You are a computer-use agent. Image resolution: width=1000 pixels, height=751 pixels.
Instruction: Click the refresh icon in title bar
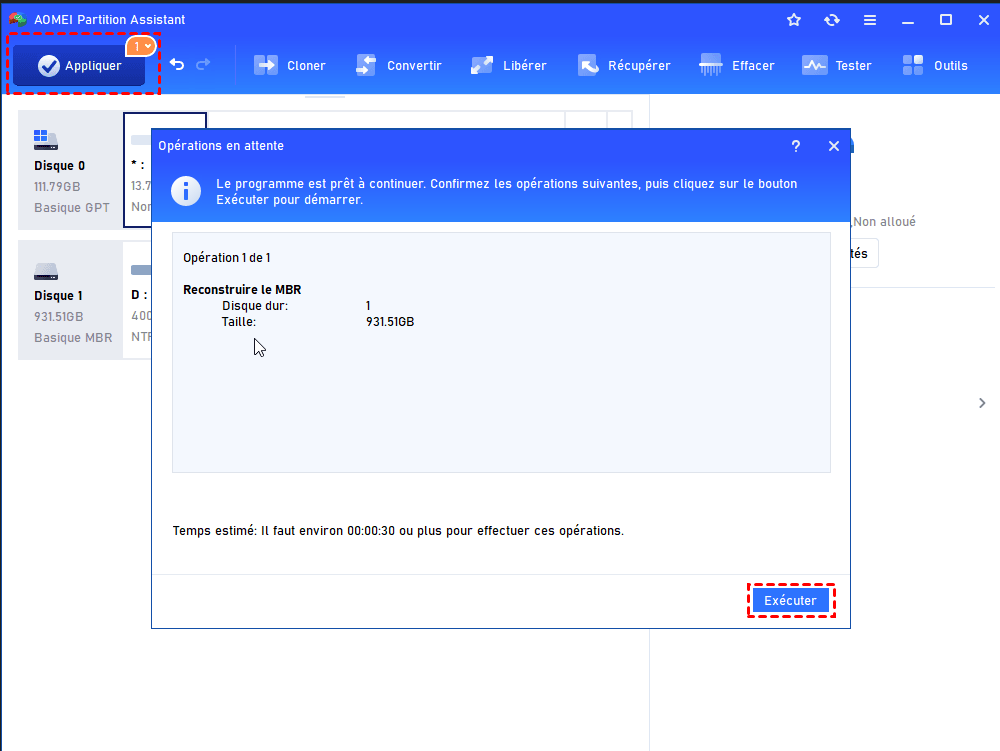coord(832,20)
